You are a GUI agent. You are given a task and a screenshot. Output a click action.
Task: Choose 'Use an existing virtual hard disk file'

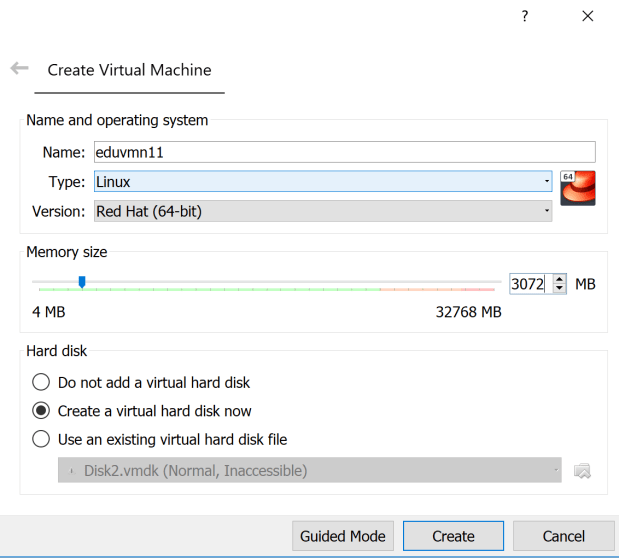[41, 439]
